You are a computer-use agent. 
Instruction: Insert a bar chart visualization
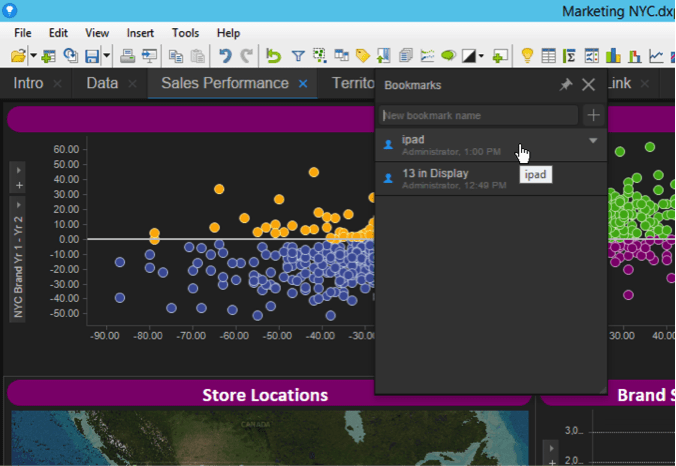coord(613,56)
